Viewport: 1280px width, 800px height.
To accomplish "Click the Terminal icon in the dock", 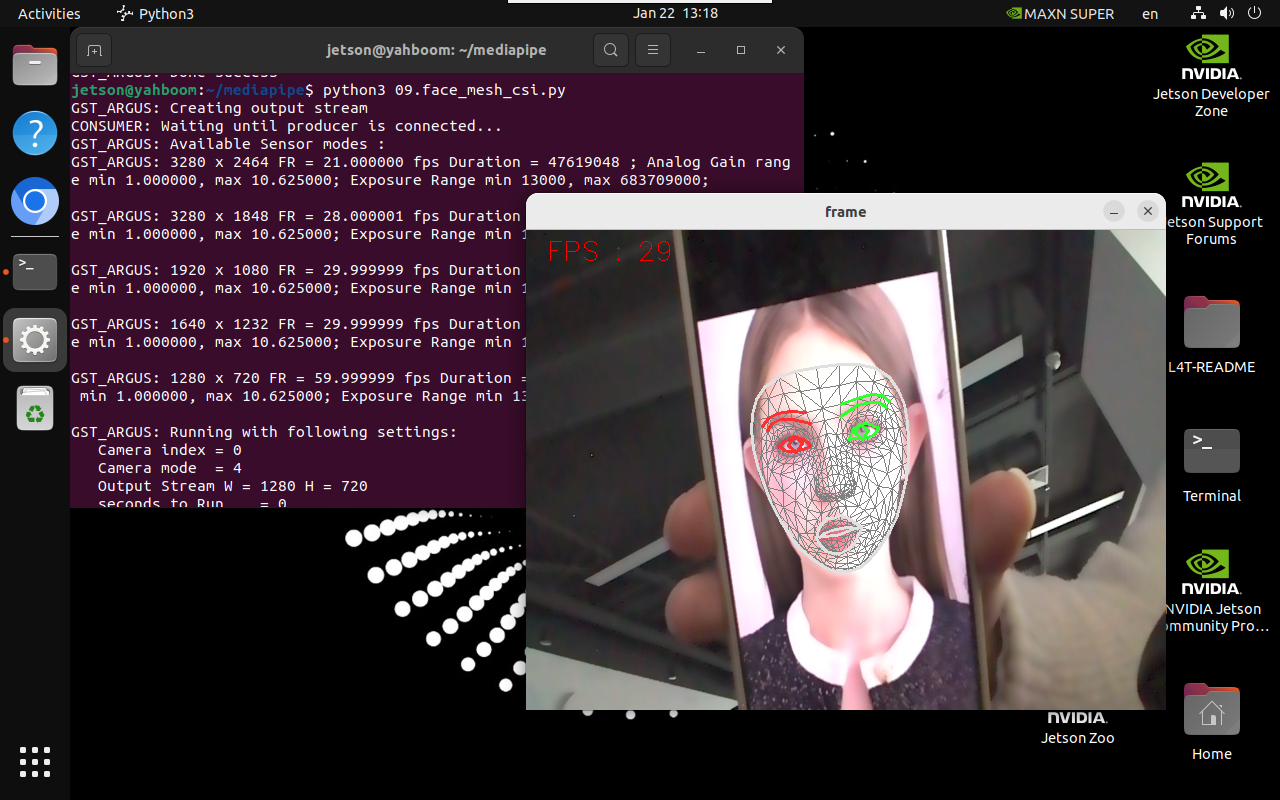I will (35, 272).
